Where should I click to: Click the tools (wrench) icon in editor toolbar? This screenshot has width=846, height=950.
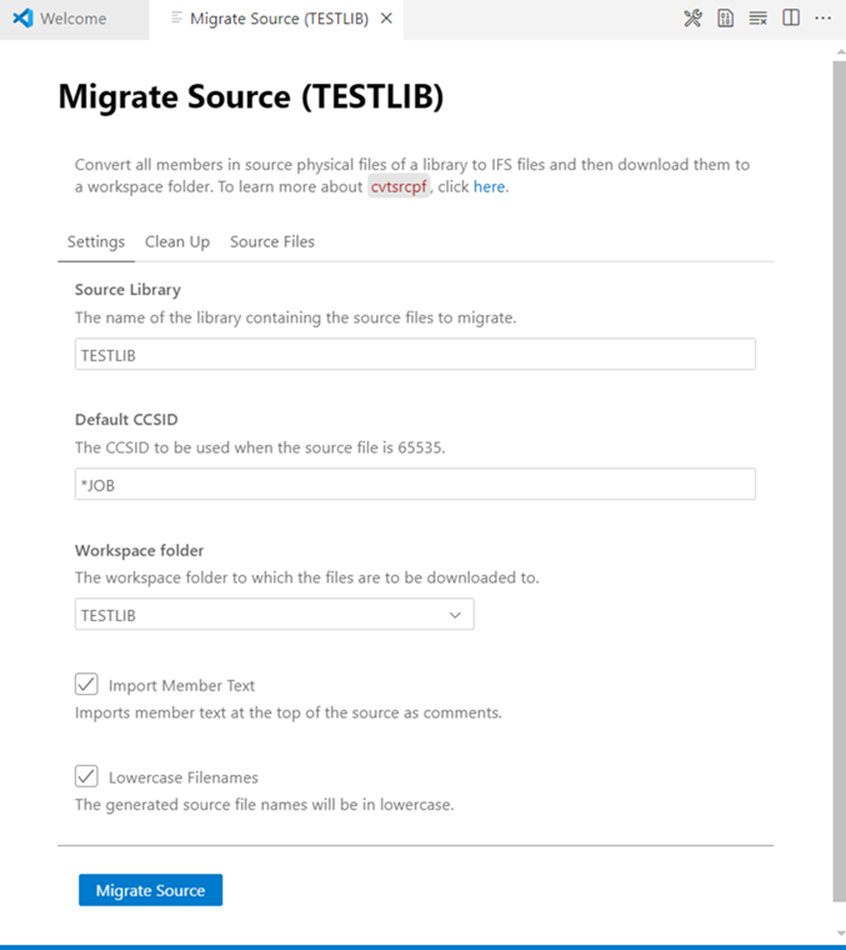[x=692, y=18]
